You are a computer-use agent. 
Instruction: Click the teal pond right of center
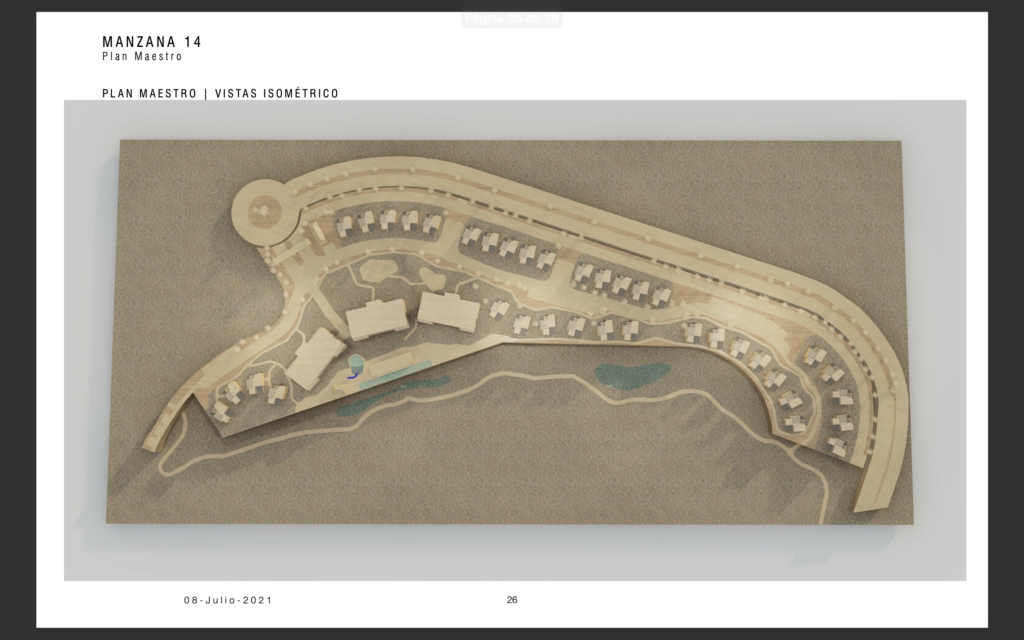(631, 374)
